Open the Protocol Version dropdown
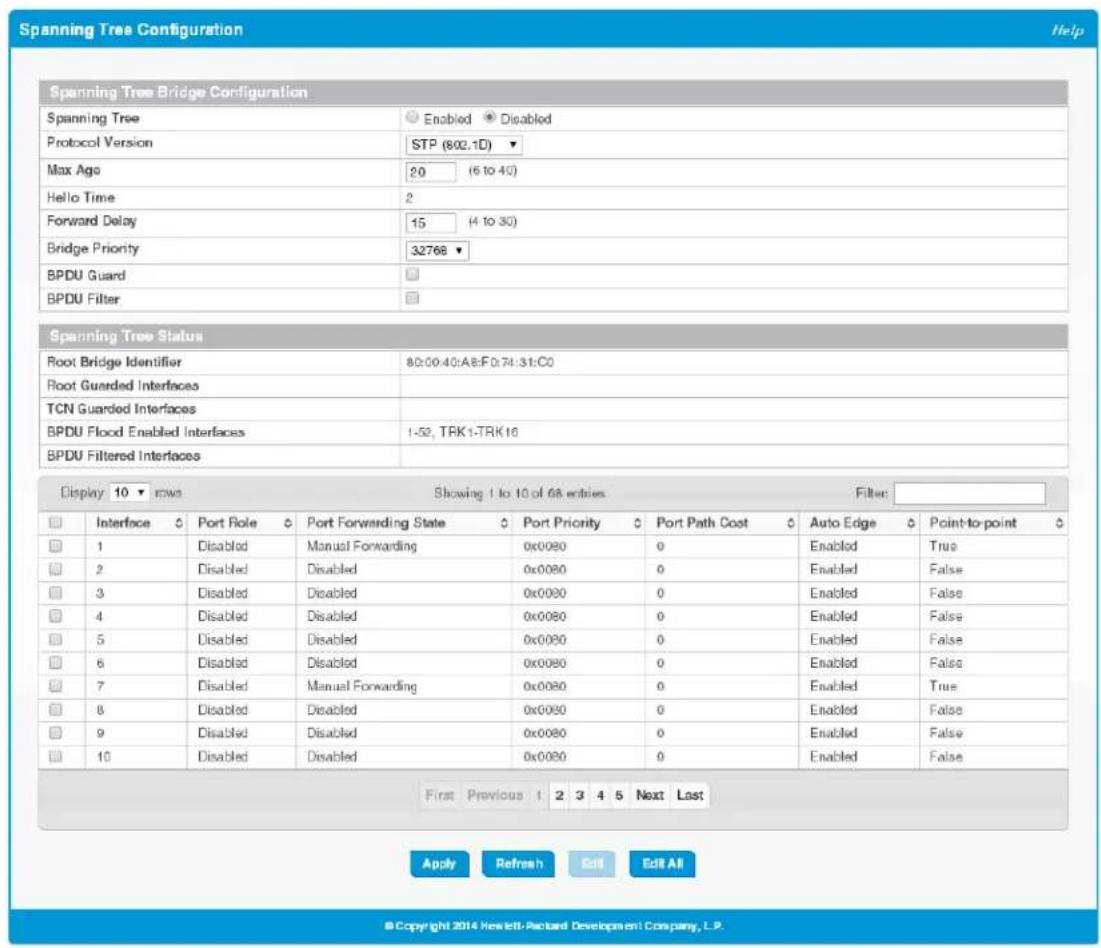 (x=464, y=145)
